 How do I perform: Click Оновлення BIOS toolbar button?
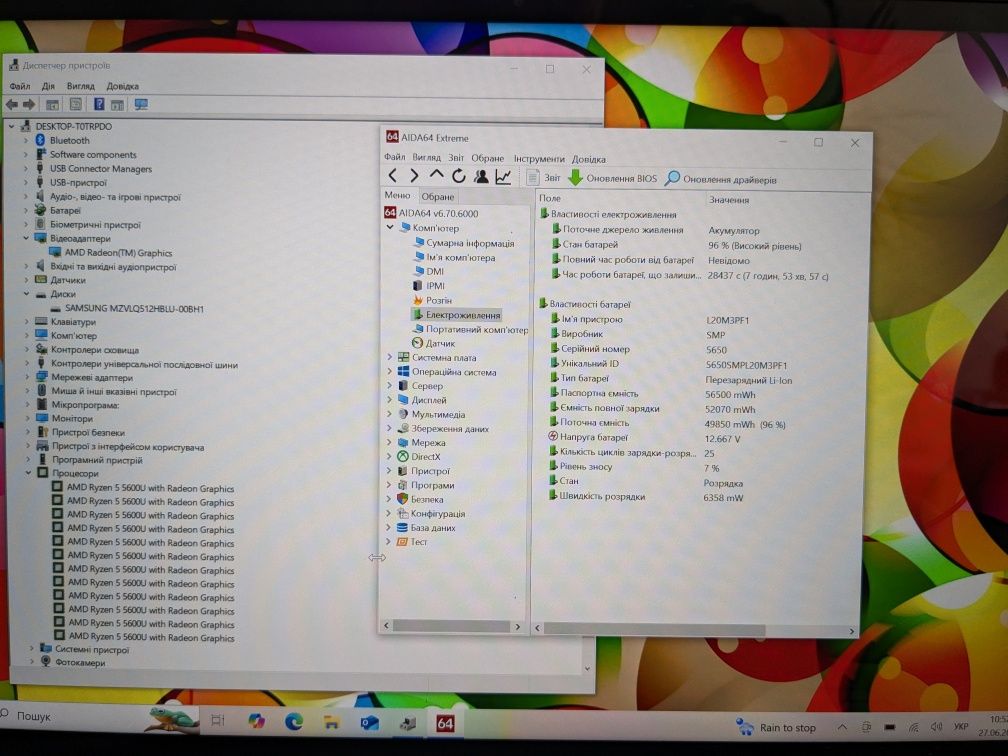(x=613, y=178)
